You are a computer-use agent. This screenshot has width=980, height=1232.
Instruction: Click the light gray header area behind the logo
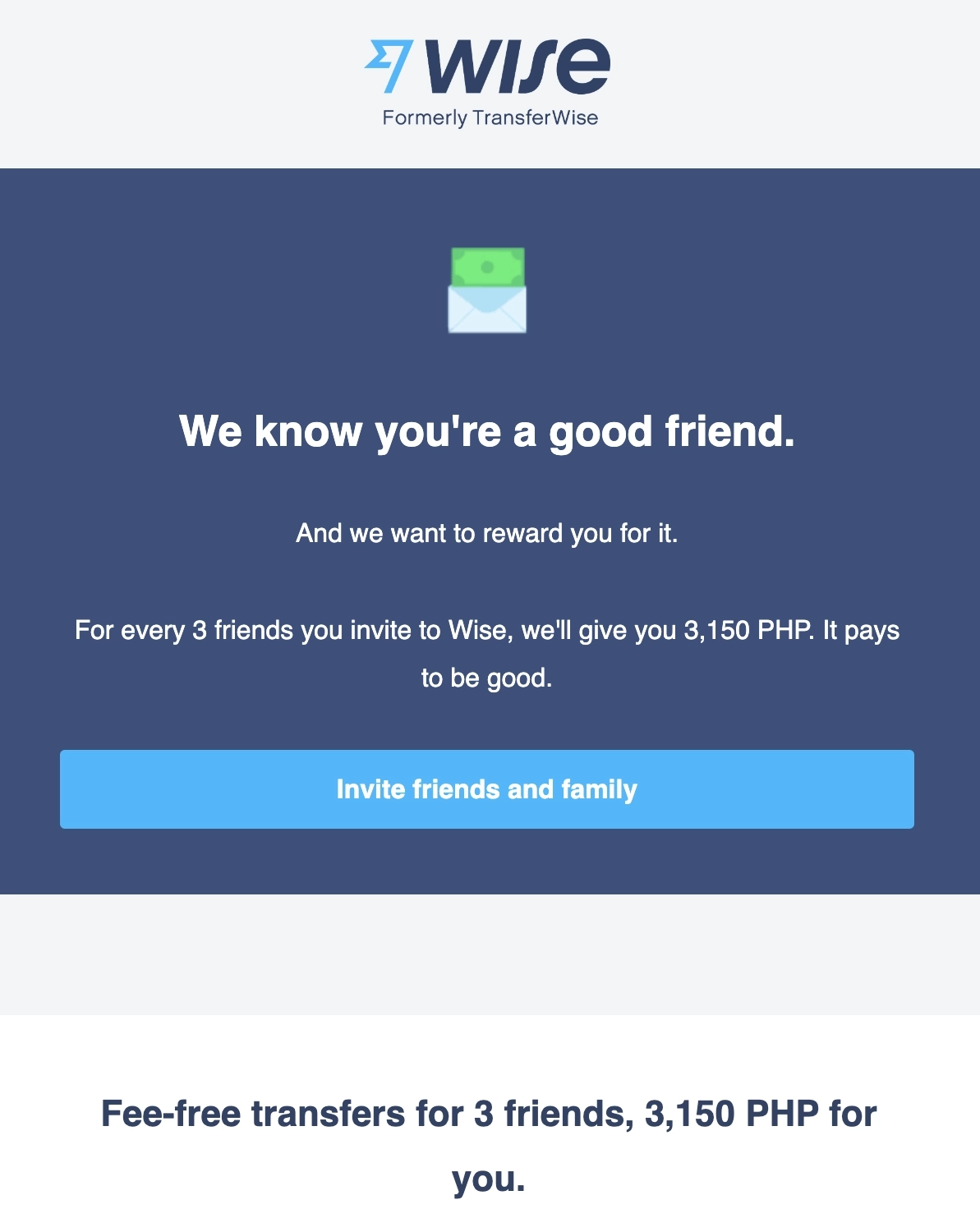[x=123, y=82]
